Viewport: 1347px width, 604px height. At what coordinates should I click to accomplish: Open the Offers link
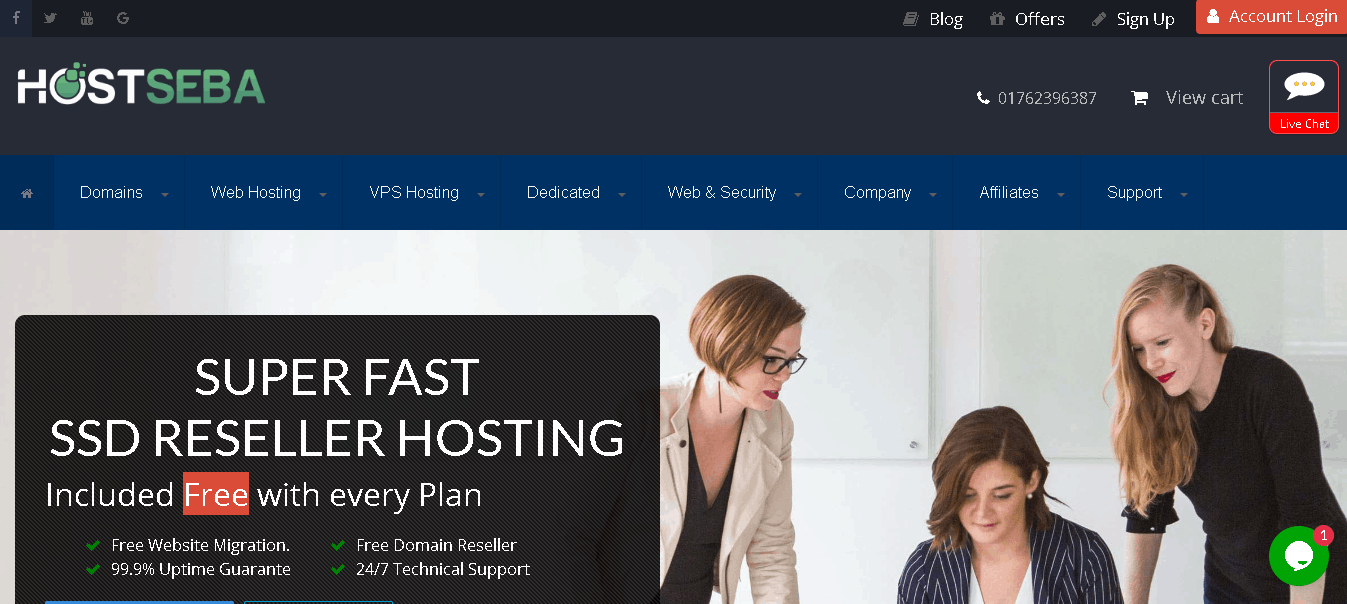pos(1040,19)
